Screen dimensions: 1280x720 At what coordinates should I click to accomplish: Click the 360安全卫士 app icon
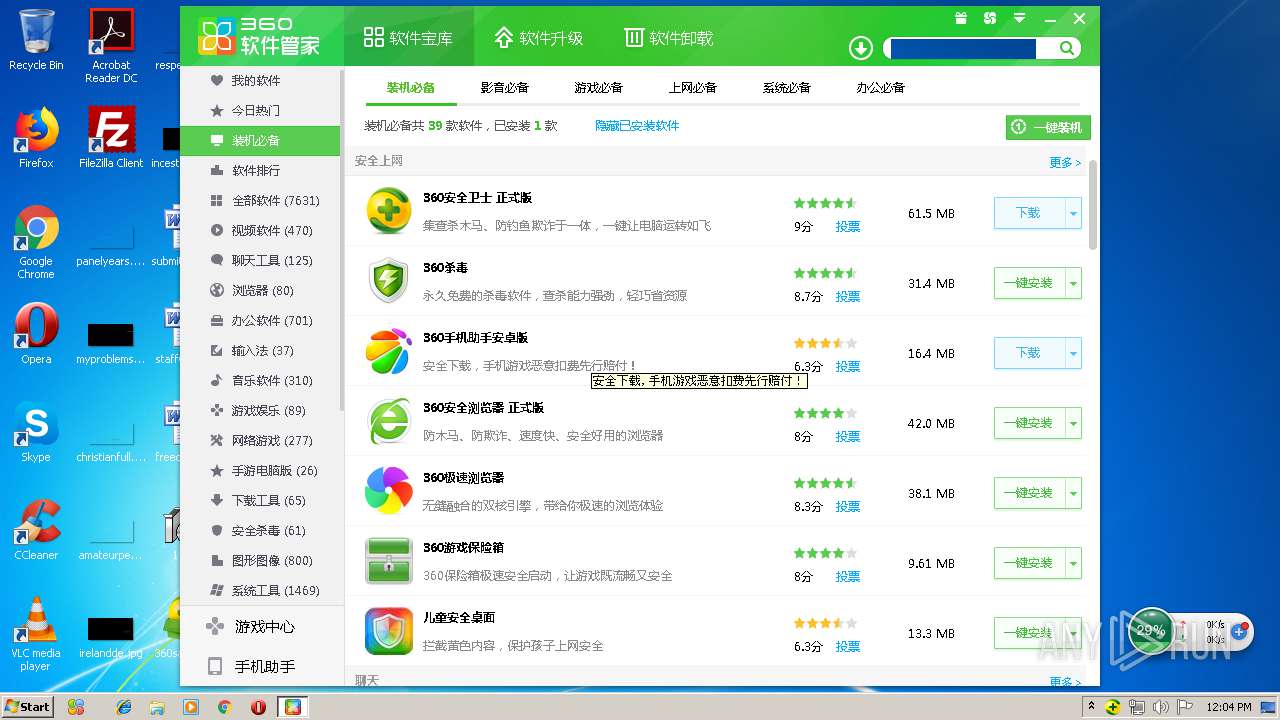[388, 211]
